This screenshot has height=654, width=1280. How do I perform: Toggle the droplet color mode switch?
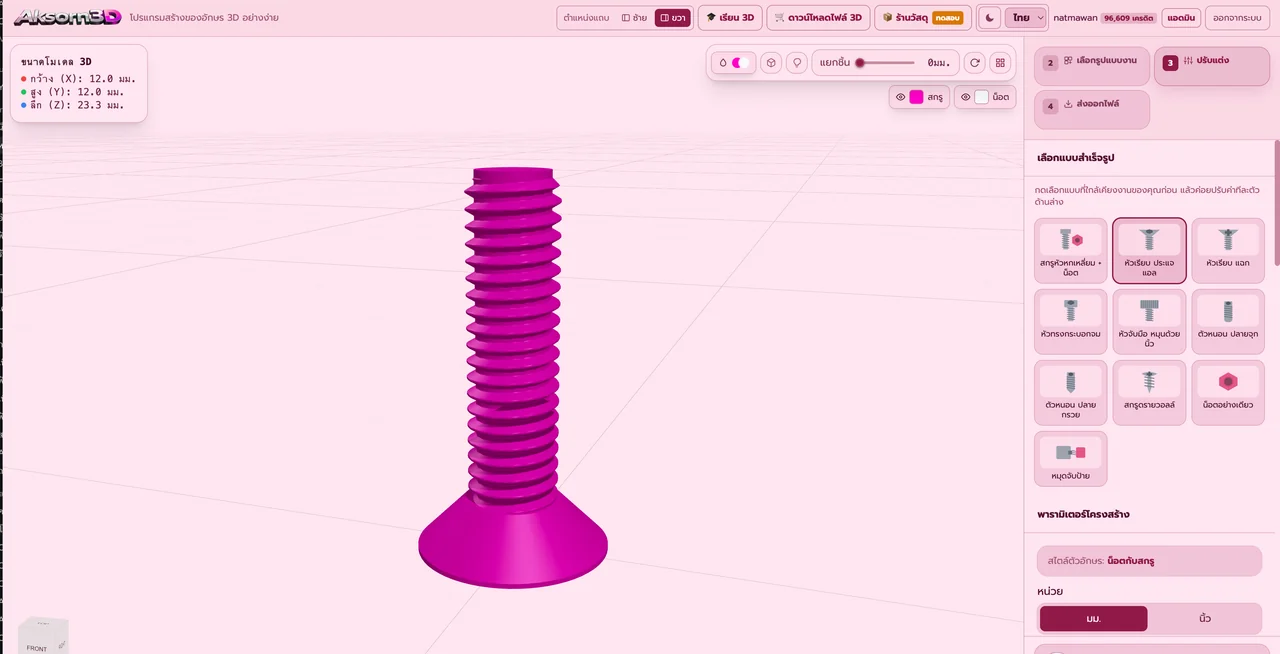point(734,62)
